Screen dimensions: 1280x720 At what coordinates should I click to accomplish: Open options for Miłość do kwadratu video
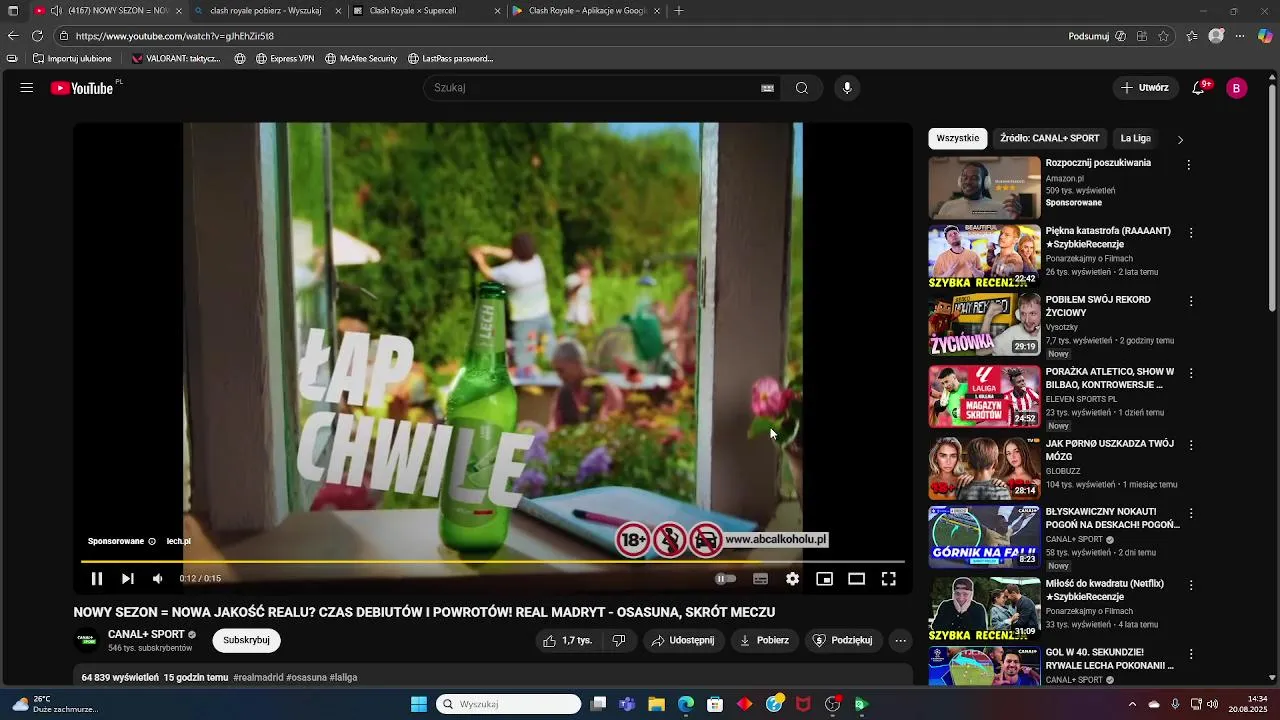pyautogui.click(x=1191, y=586)
